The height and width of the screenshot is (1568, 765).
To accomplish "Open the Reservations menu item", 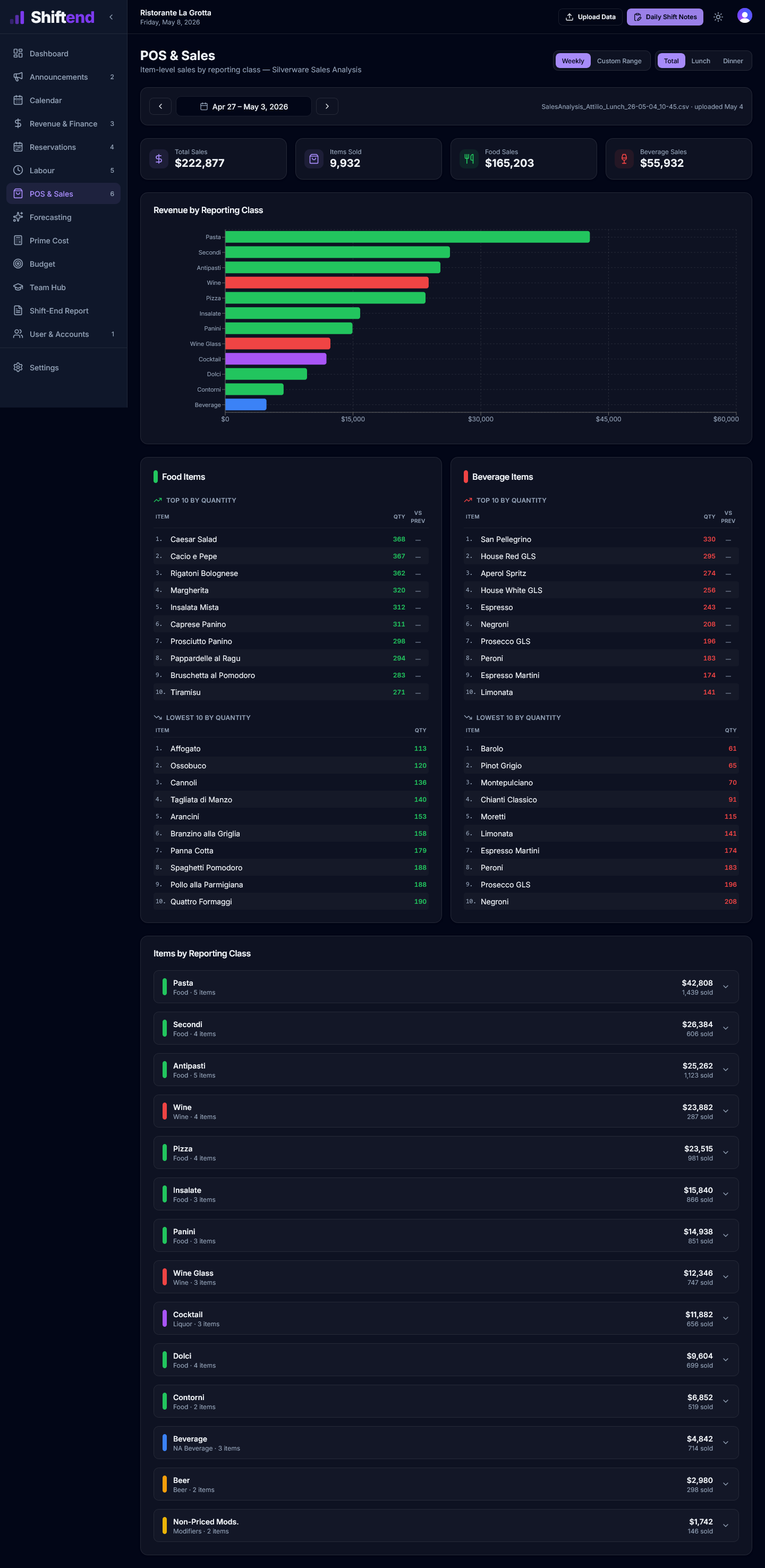I will (63, 147).
